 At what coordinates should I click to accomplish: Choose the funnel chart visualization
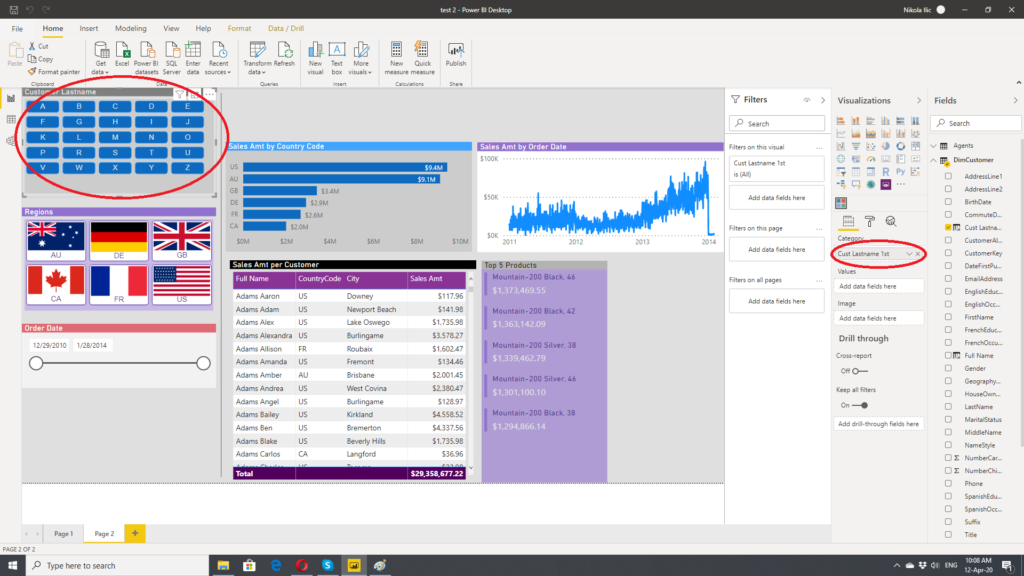click(x=856, y=146)
